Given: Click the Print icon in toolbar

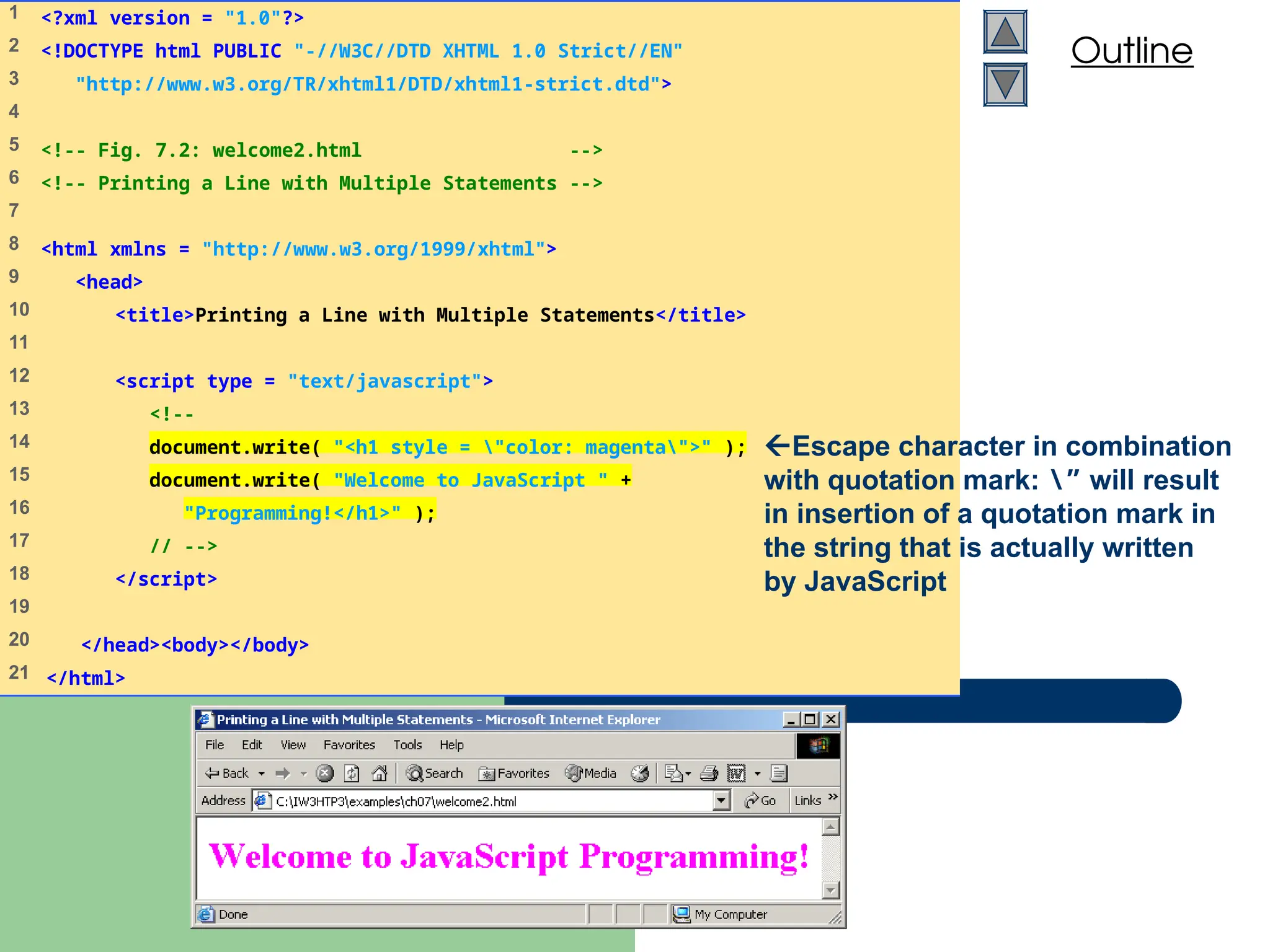Looking at the screenshot, I should 709,773.
